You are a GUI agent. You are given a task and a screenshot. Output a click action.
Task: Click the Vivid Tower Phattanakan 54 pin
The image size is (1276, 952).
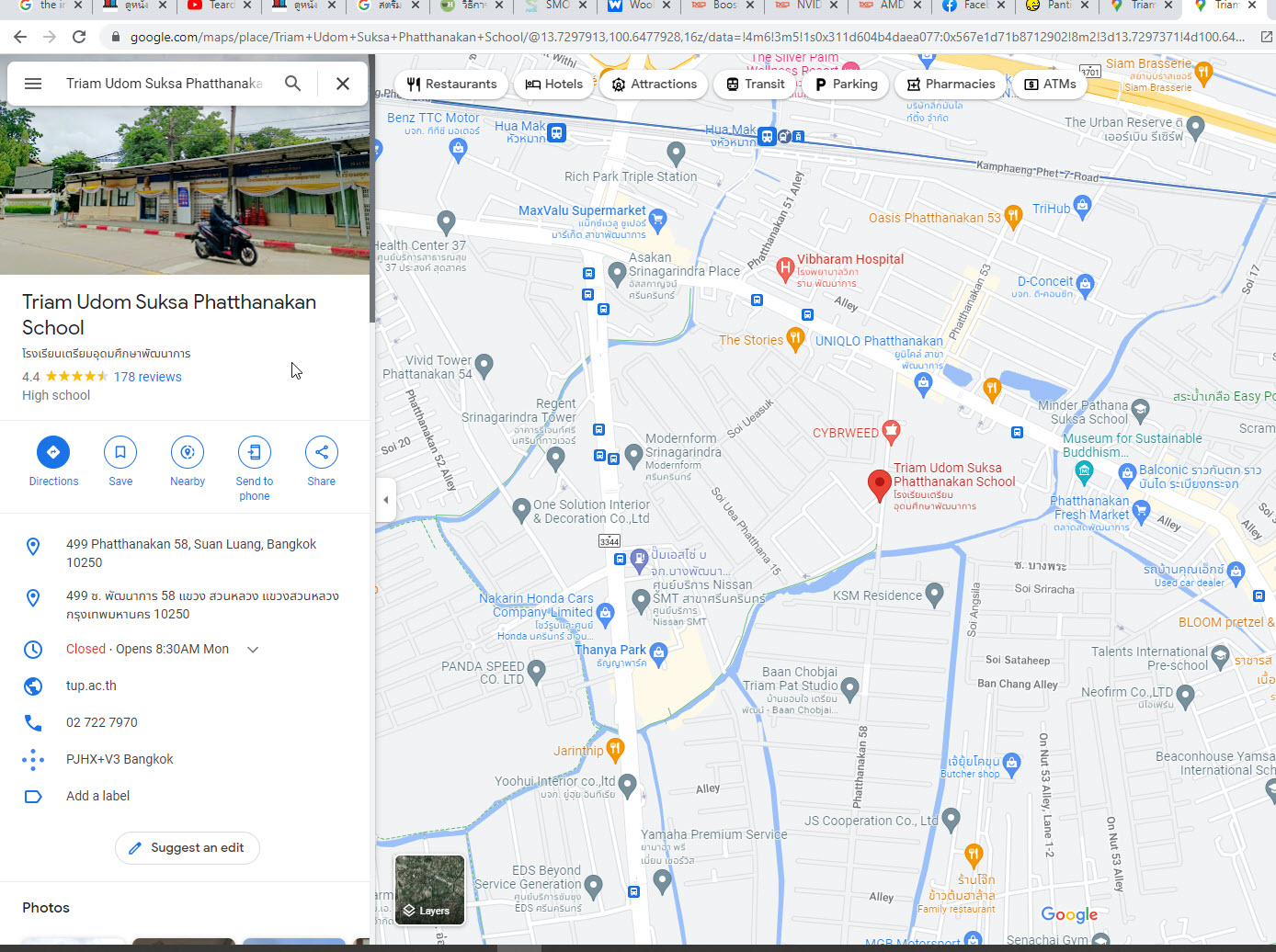click(484, 366)
